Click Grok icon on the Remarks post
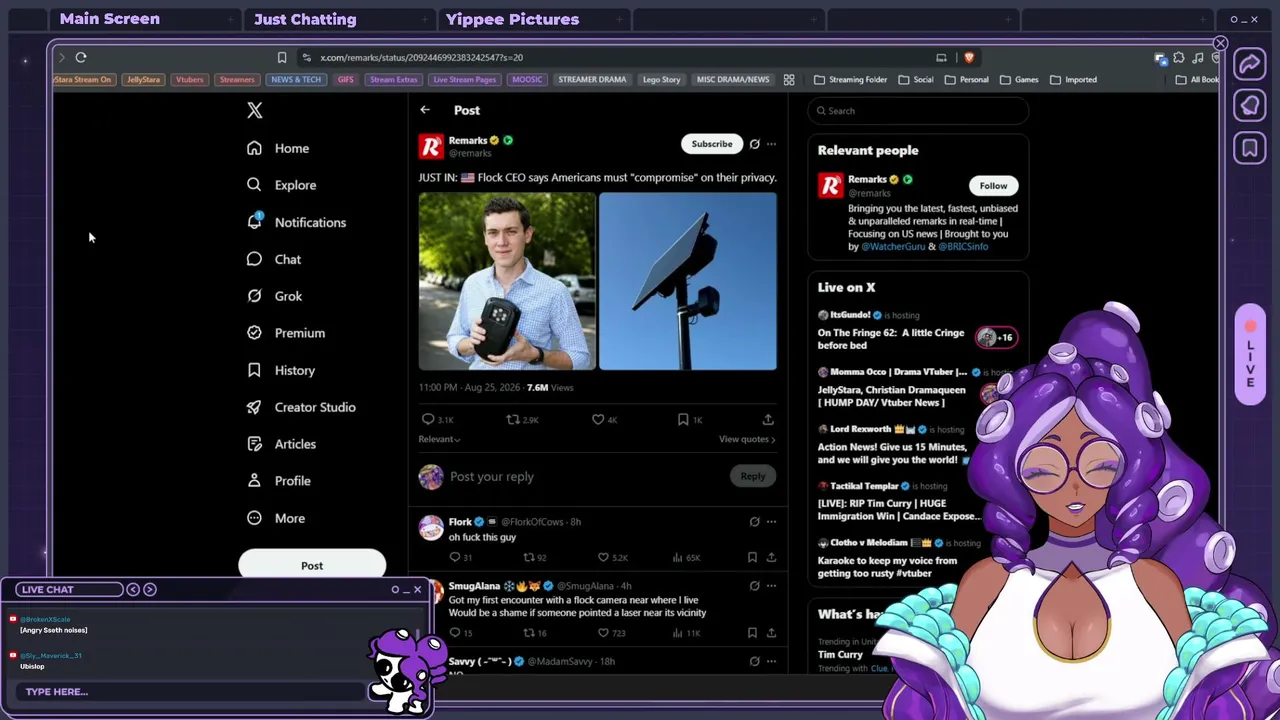This screenshot has width=1280, height=720. [x=755, y=144]
